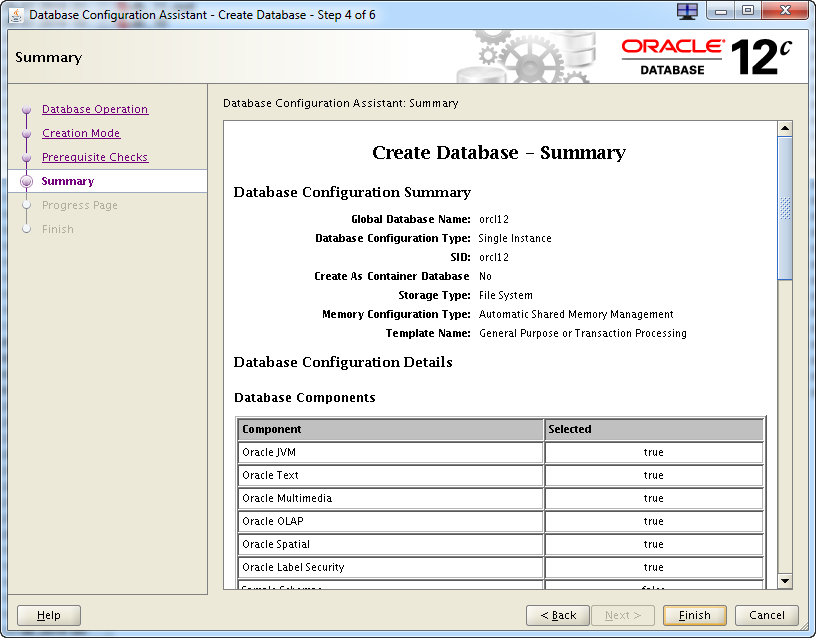Image resolution: width=816 pixels, height=638 pixels.
Task: Click the scroll up arrow of the summary pane
Action: (x=785, y=128)
